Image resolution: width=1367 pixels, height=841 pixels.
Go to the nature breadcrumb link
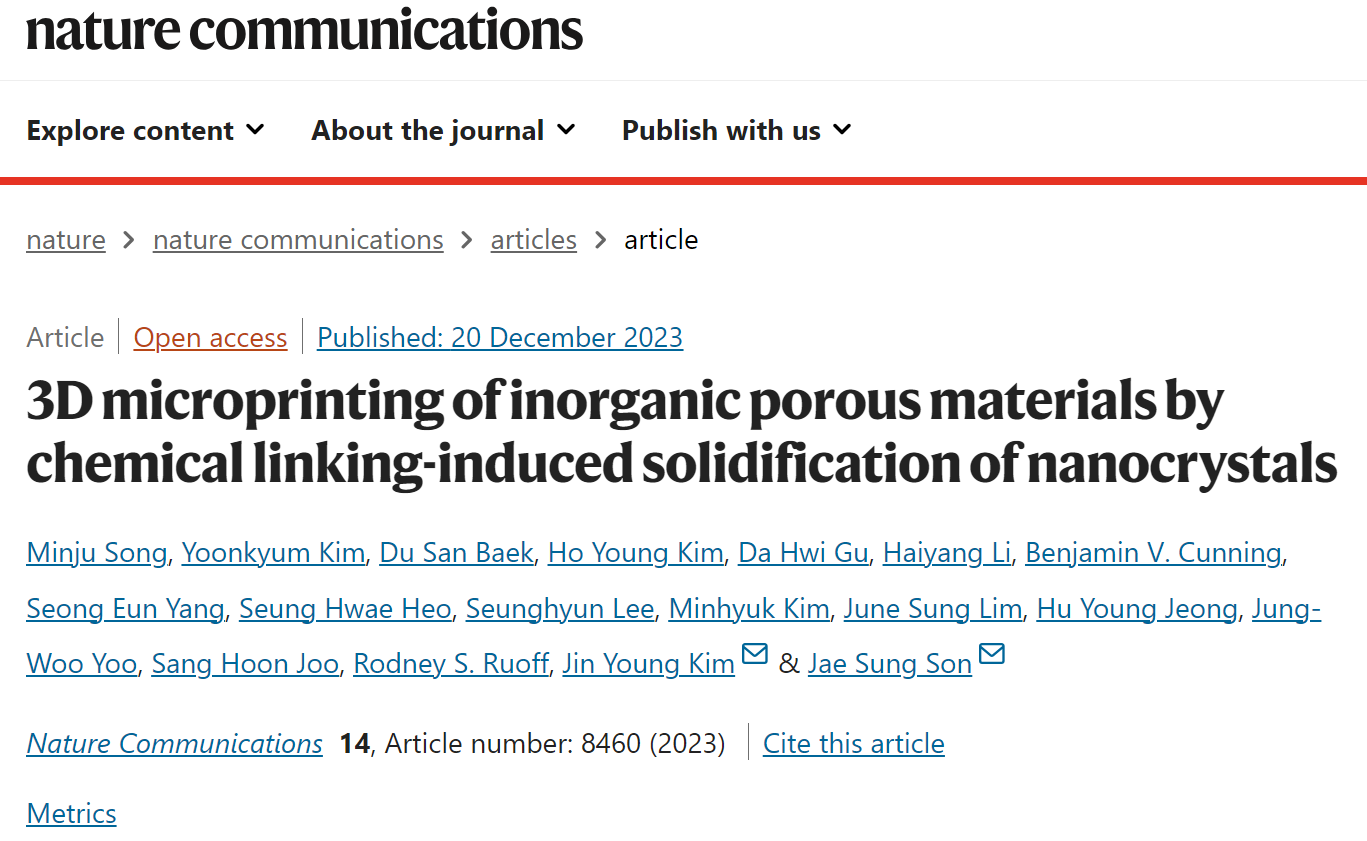pyautogui.click(x=66, y=240)
